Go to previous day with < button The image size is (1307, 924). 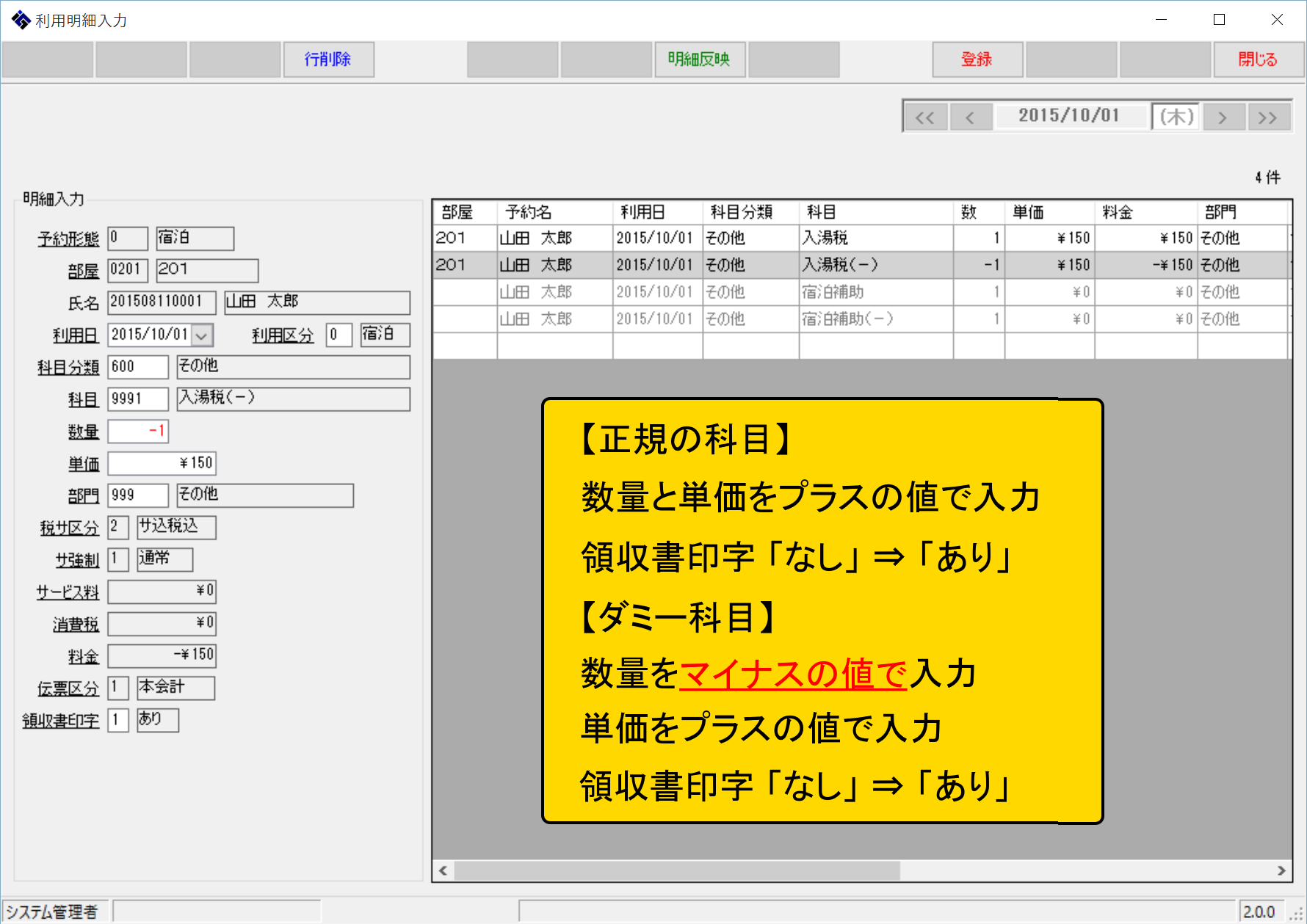coord(971,117)
